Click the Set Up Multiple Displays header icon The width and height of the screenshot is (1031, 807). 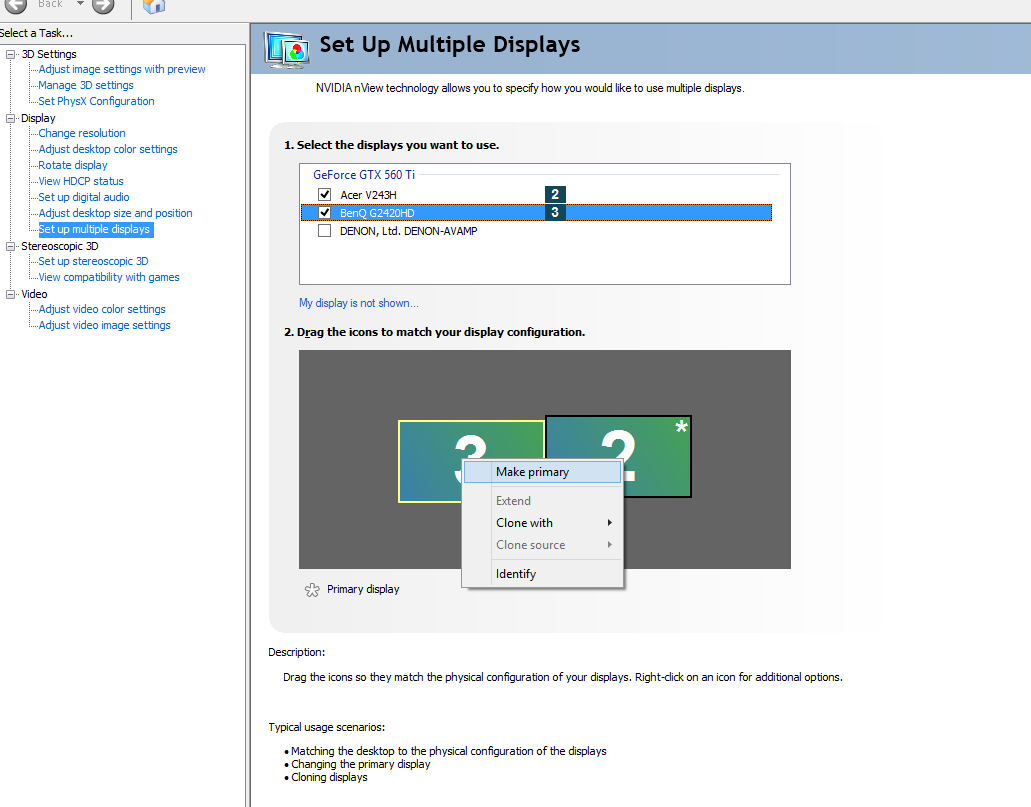pos(287,49)
